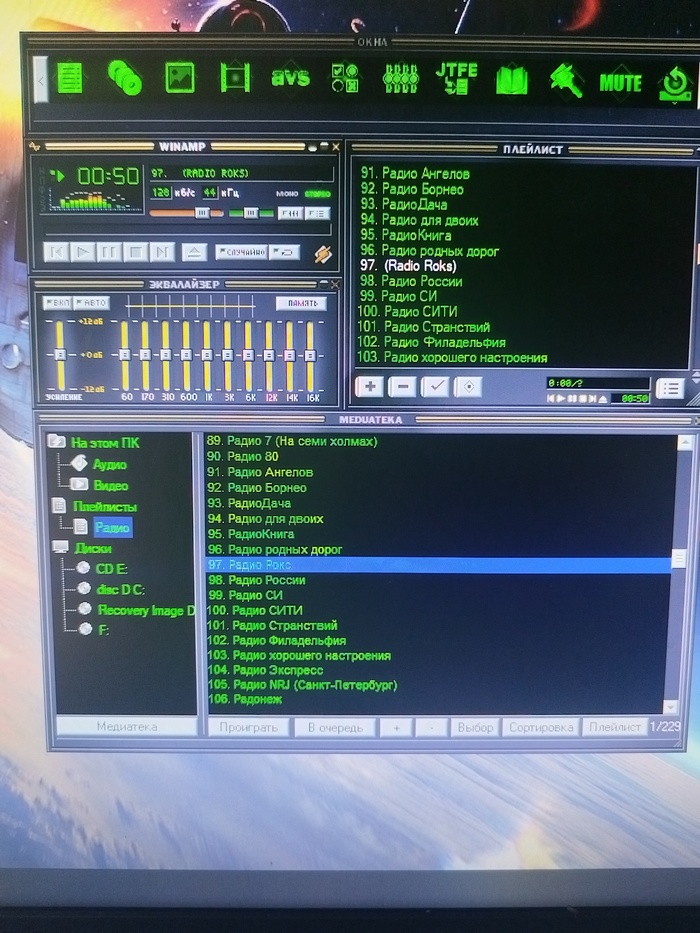This screenshot has height=933, width=700.
Task: Open the picture icon in the ОКНА bar
Action: coord(180,78)
